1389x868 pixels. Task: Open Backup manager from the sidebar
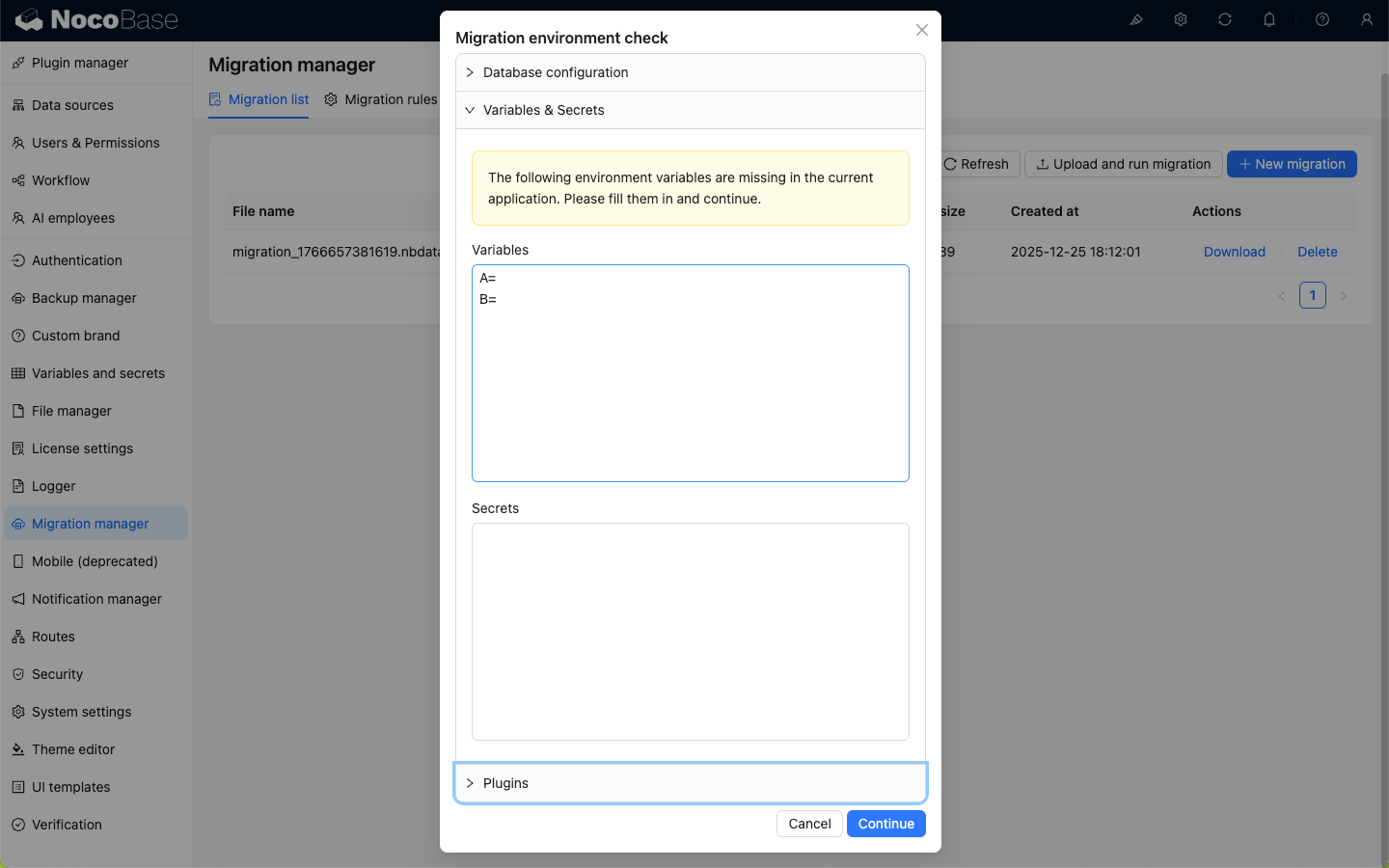tap(84, 298)
